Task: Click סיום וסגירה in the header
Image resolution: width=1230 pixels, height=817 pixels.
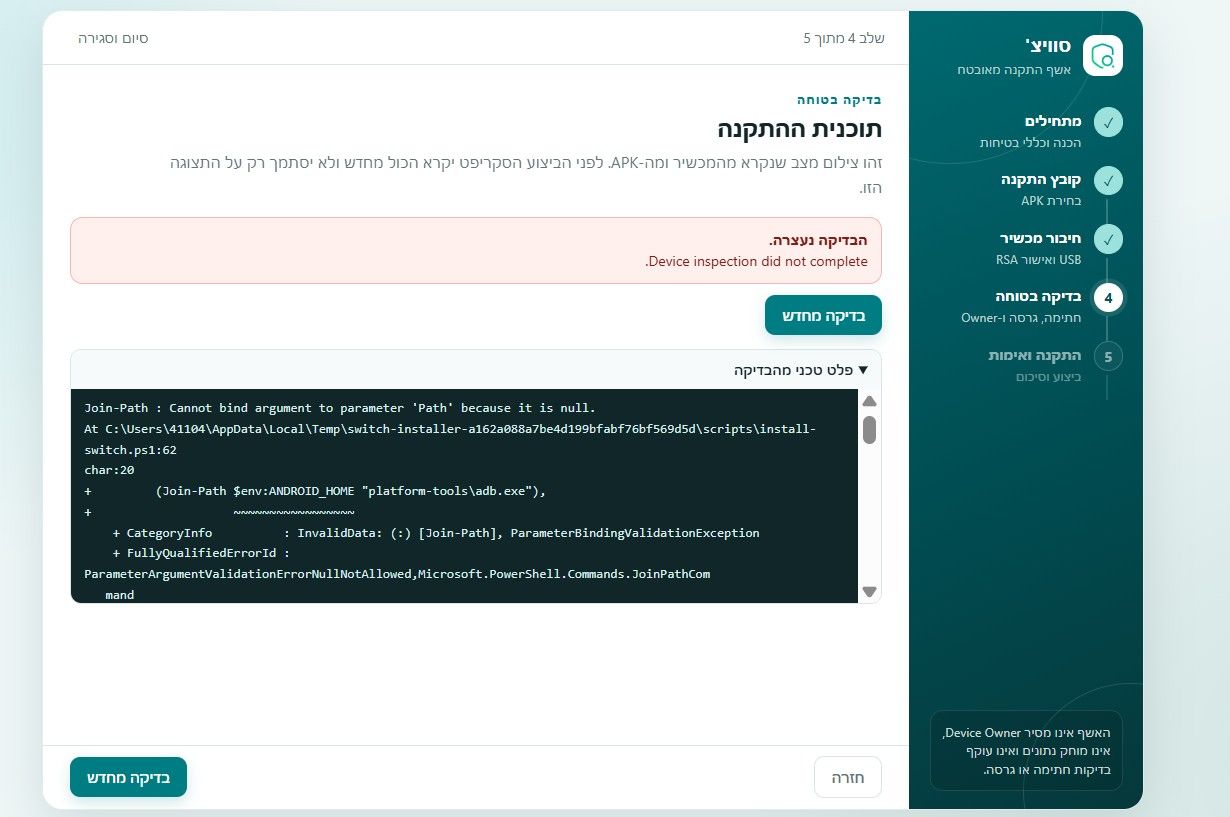Action: tap(114, 38)
